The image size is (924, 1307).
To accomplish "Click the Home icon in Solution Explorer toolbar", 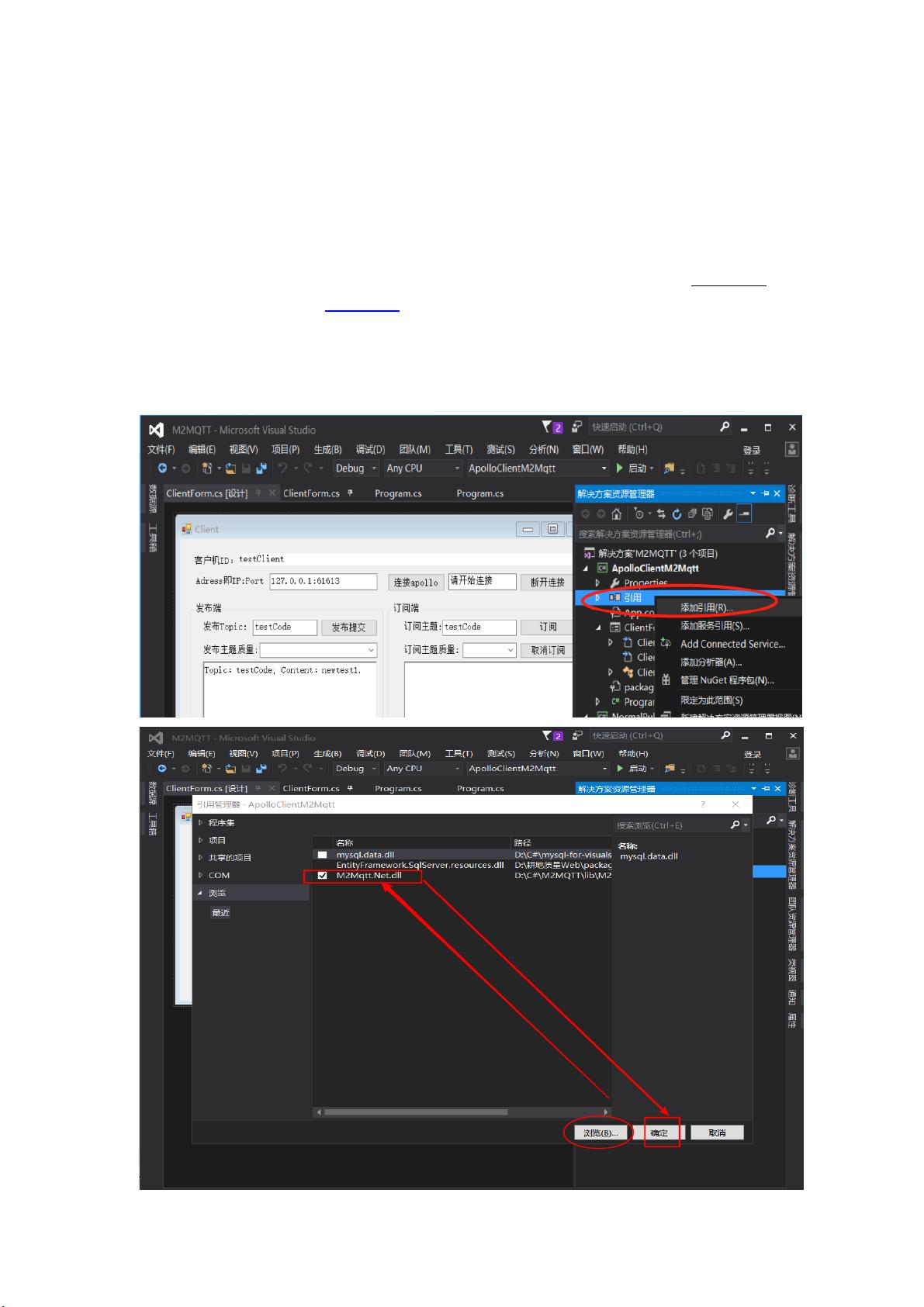I will [616, 513].
